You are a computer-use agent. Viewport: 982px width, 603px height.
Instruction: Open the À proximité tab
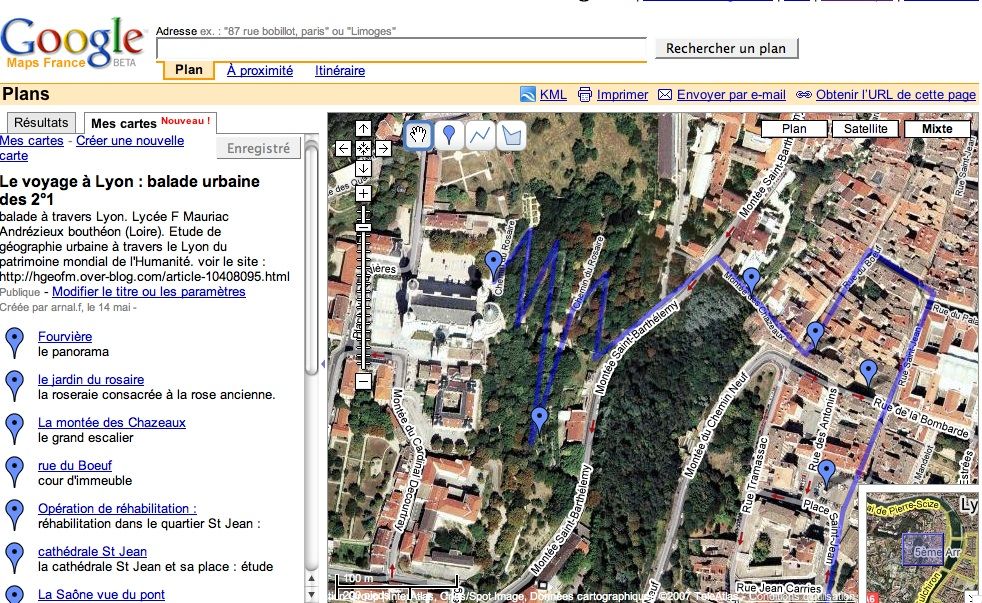(x=260, y=71)
